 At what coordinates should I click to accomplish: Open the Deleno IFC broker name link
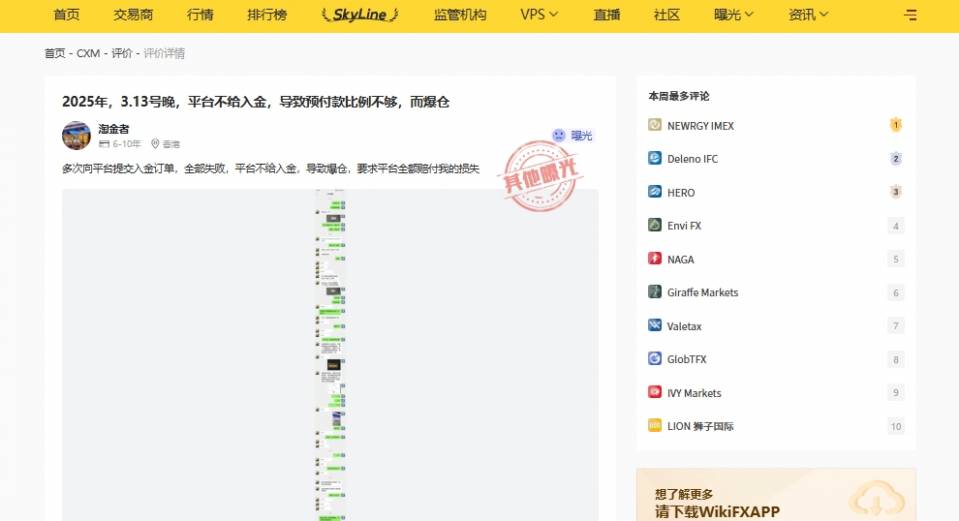tap(692, 159)
